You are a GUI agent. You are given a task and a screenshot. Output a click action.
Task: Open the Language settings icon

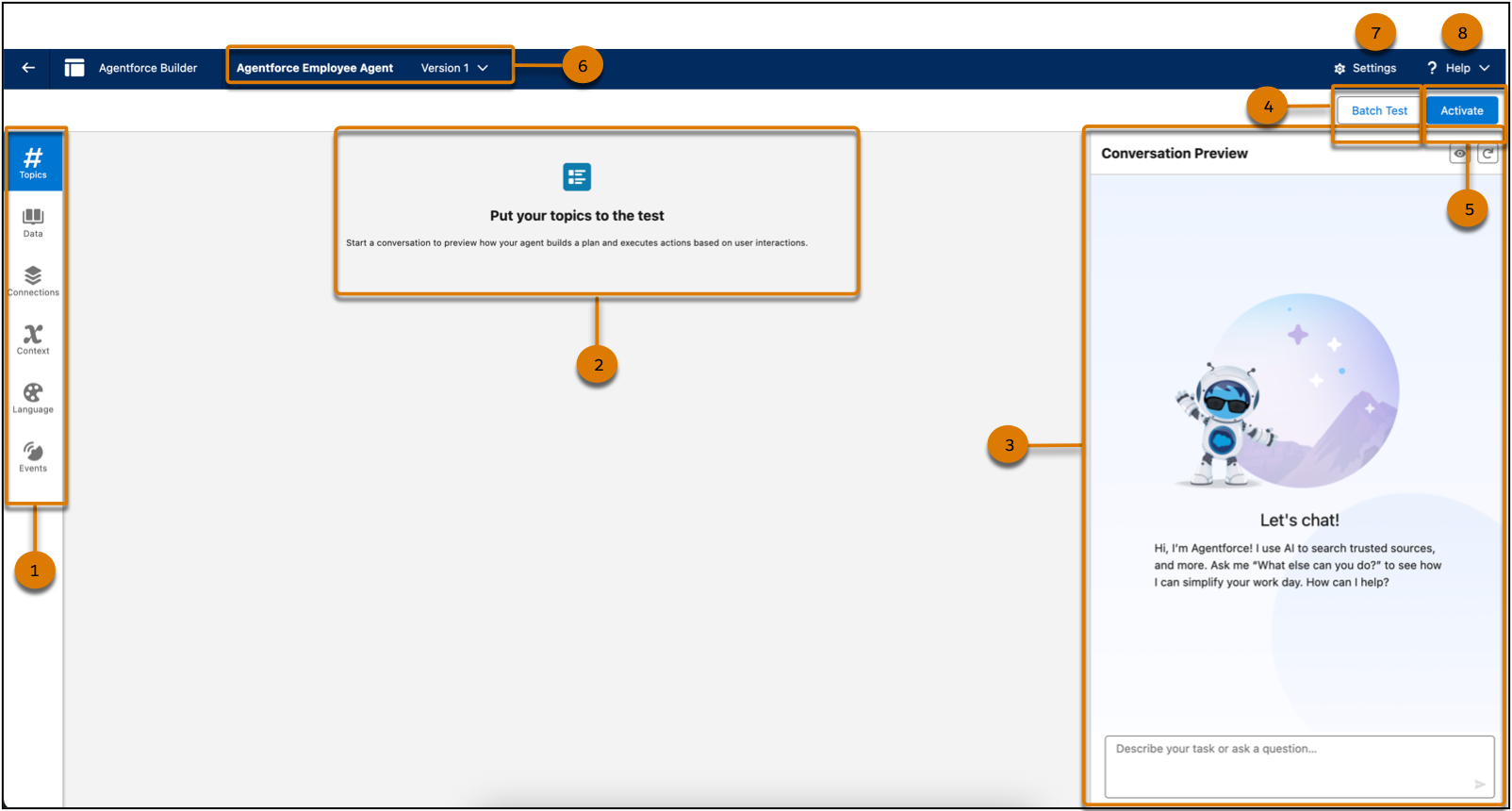tap(33, 392)
